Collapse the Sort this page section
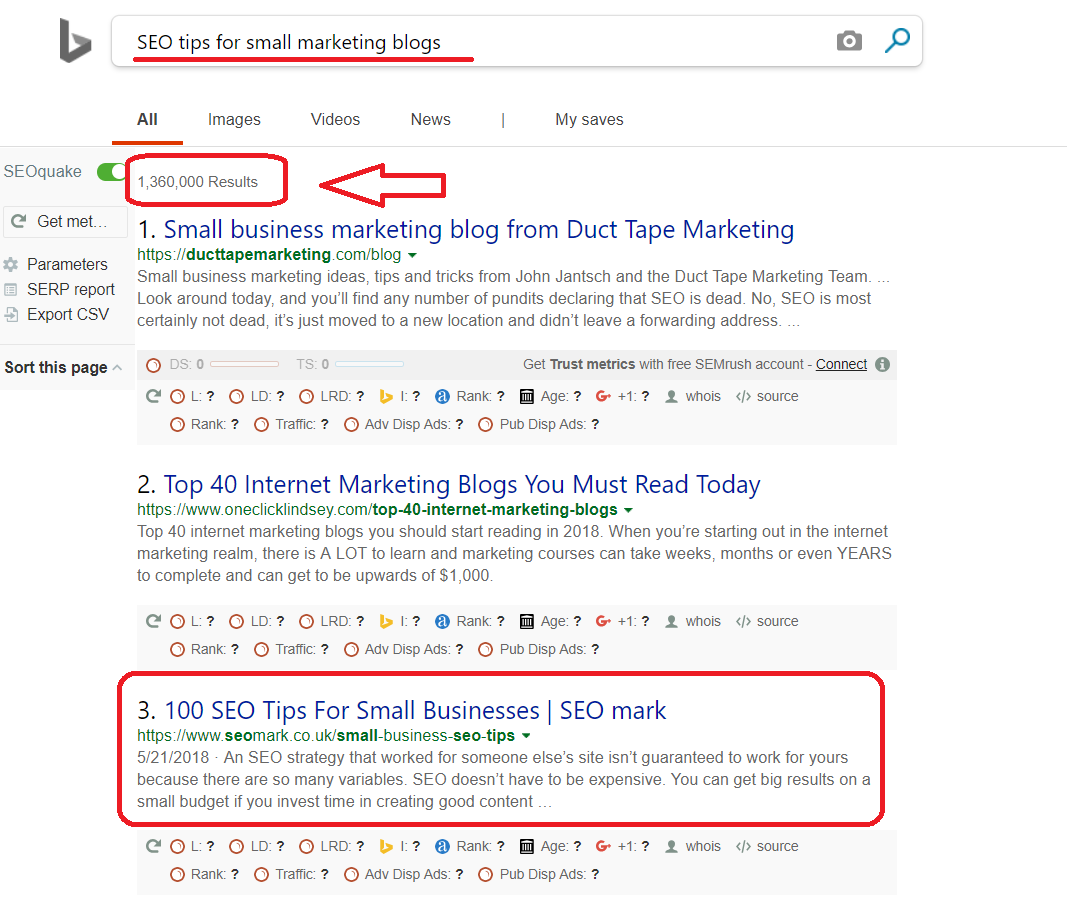The image size is (1067, 905). click(x=63, y=367)
